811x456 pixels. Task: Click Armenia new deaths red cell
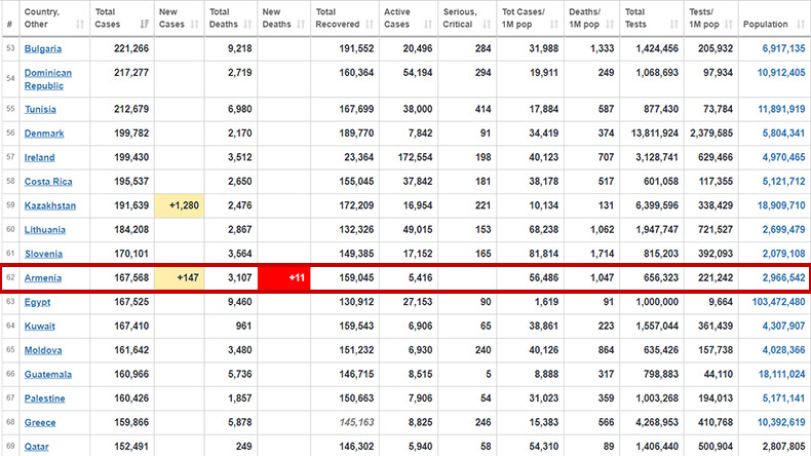pyautogui.click(x=284, y=278)
